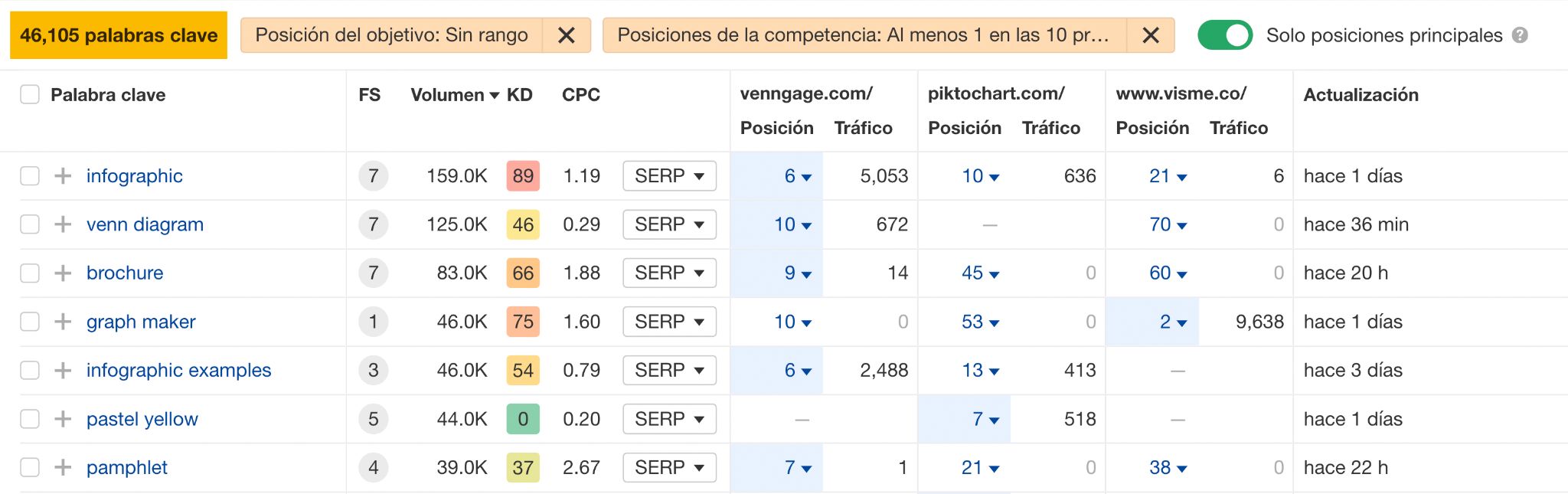
Task: Click the plus icon next to "venn diagram"
Action: tap(63, 224)
